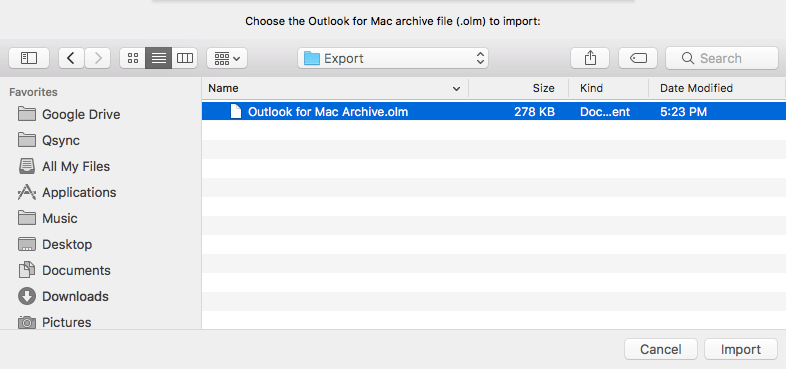Click the Documents icon in sidebar
786x369 pixels.
click(x=27, y=270)
